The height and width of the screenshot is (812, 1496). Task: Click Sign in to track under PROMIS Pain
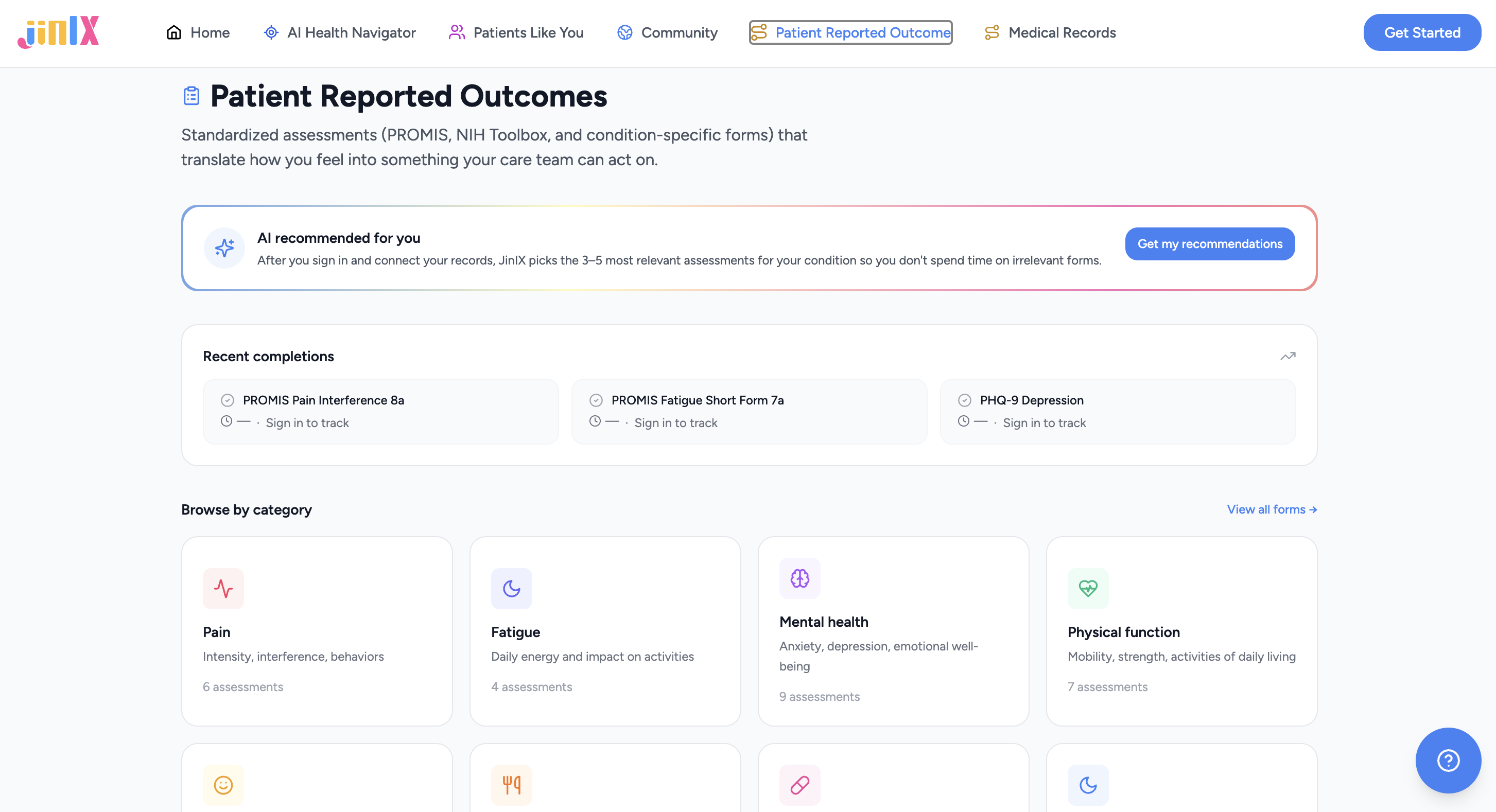(x=307, y=422)
